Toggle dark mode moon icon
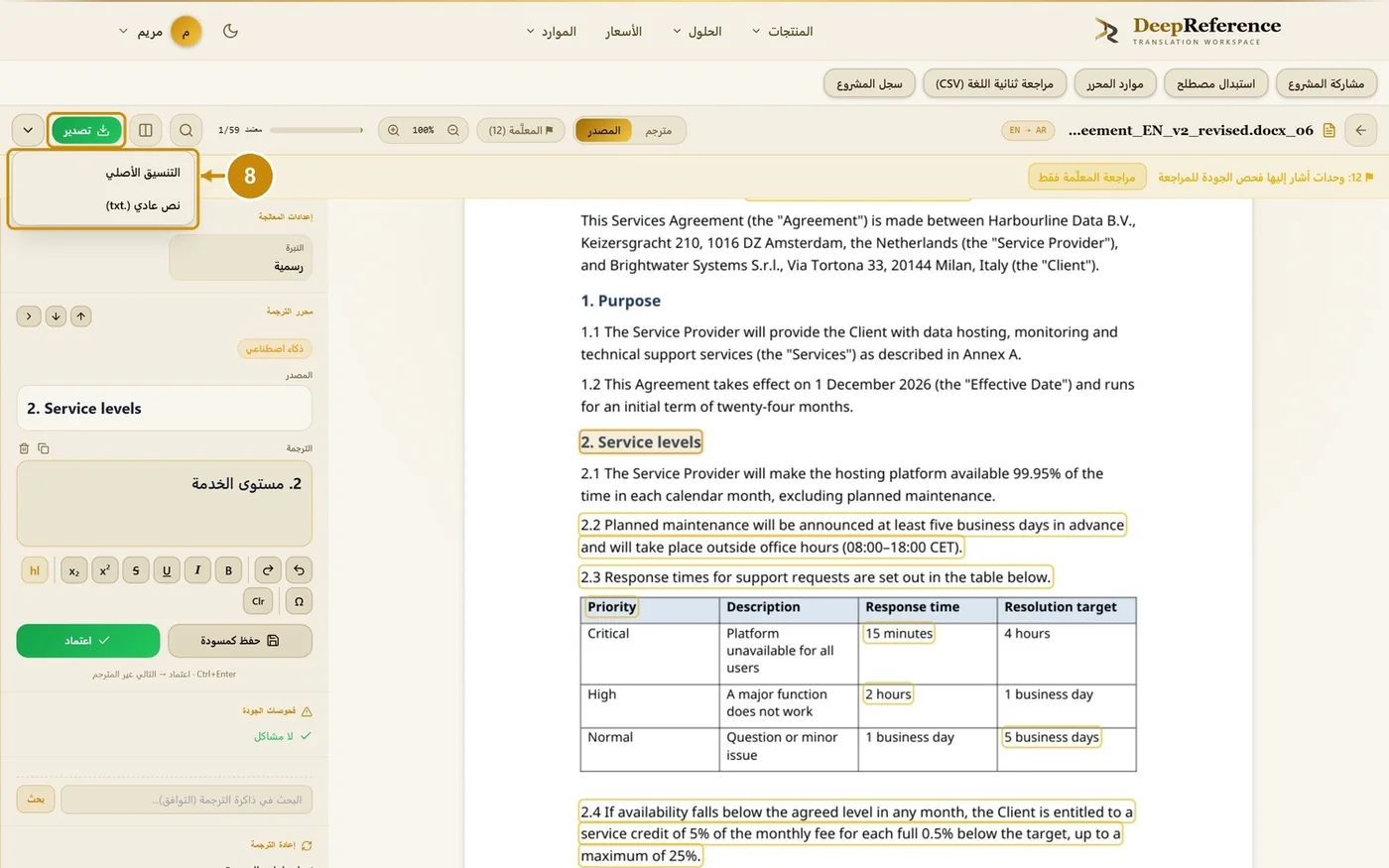Viewport: 1389px width, 868px height. pyautogui.click(x=230, y=31)
